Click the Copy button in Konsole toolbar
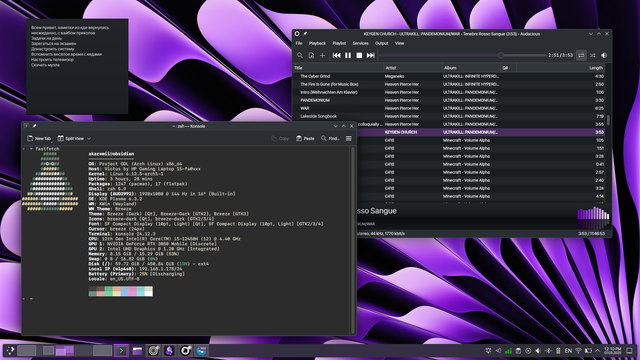 click(x=280, y=138)
